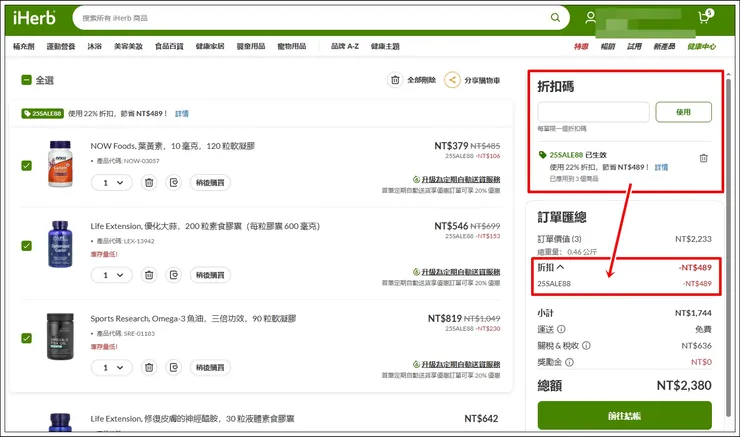Click the icon beside trash on NOW Foods row
Viewport: 740px width, 437px height.
pyautogui.click(x=174, y=183)
